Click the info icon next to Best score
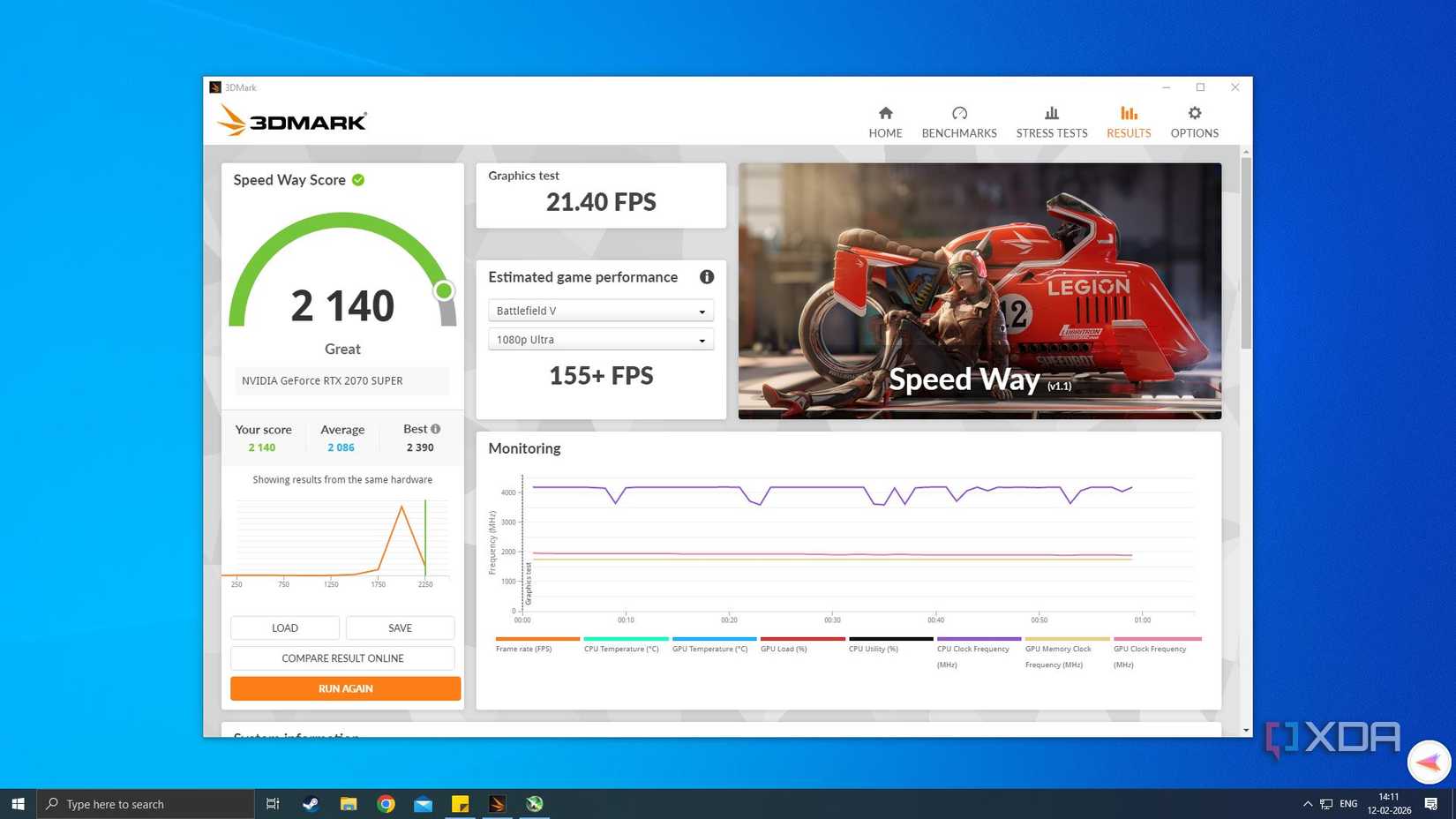The height and width of the screenshot is (819, 1456). pyautogui.click(x=436, y=429)
